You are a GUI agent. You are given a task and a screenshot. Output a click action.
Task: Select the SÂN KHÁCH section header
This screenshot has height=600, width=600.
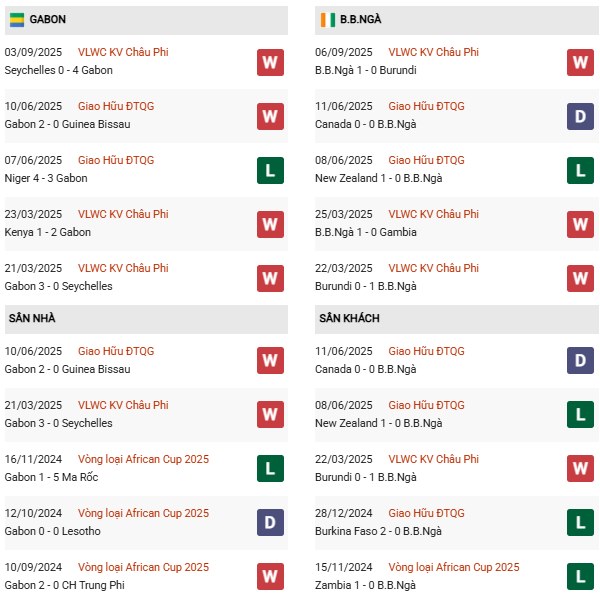pyautogui.click(x=349, y=318)
